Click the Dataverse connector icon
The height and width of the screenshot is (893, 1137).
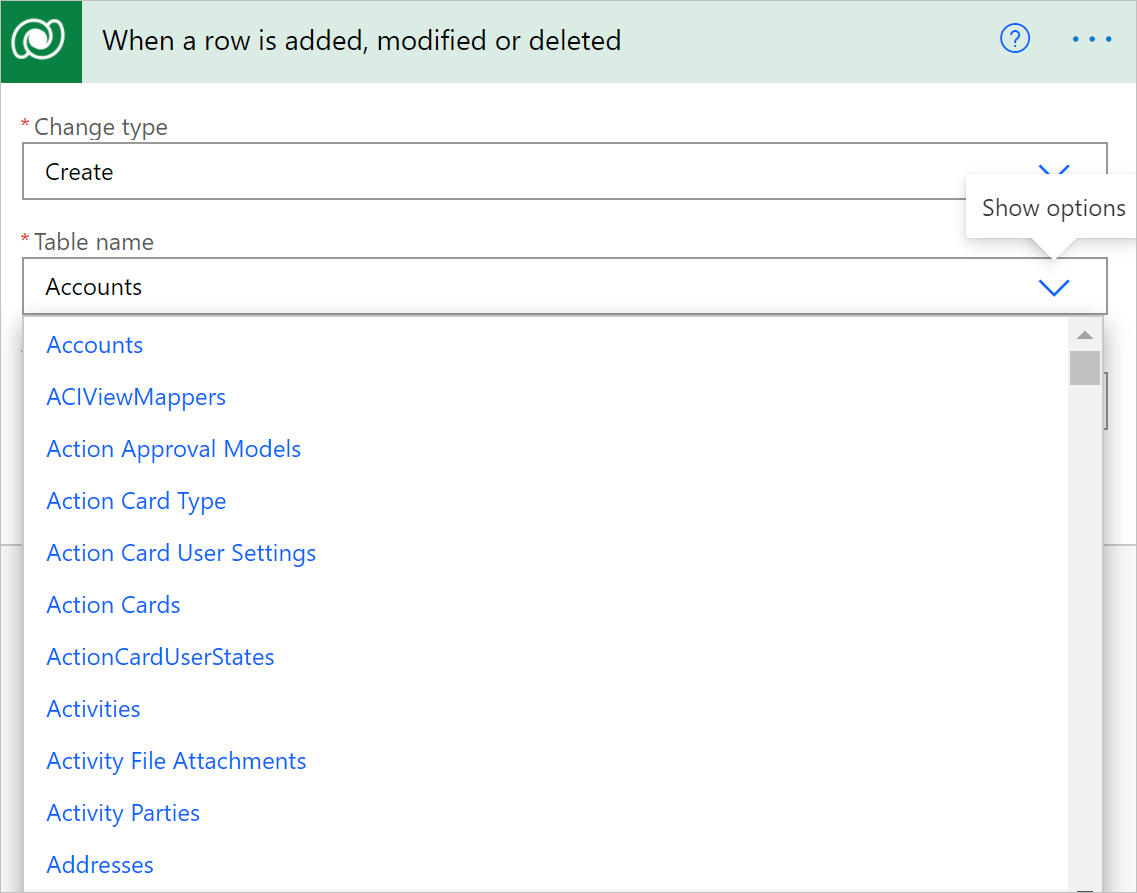point(41,41)
